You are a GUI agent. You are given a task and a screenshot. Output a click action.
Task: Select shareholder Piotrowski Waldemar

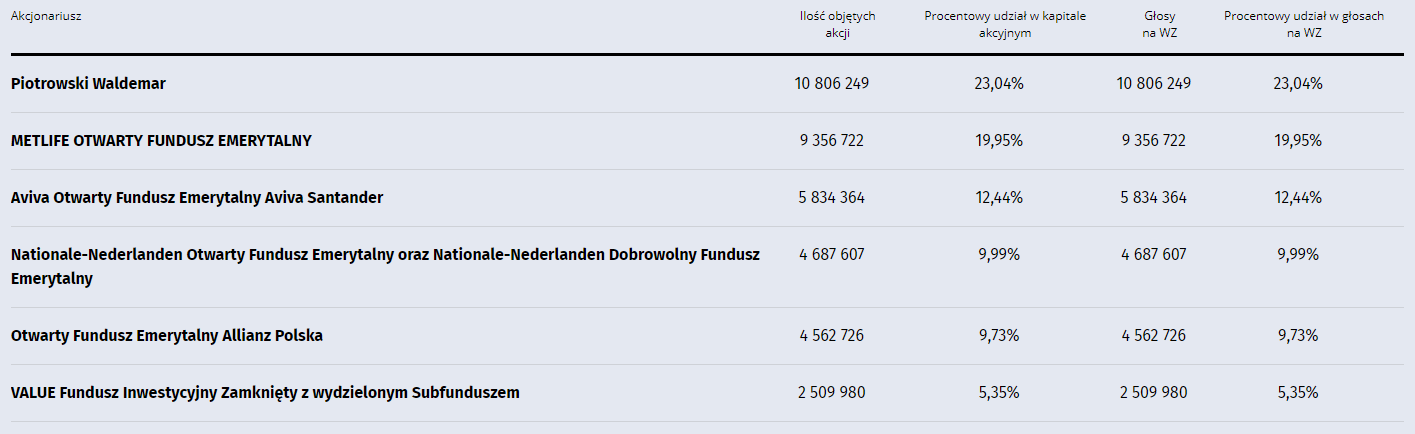pos(88,84)
